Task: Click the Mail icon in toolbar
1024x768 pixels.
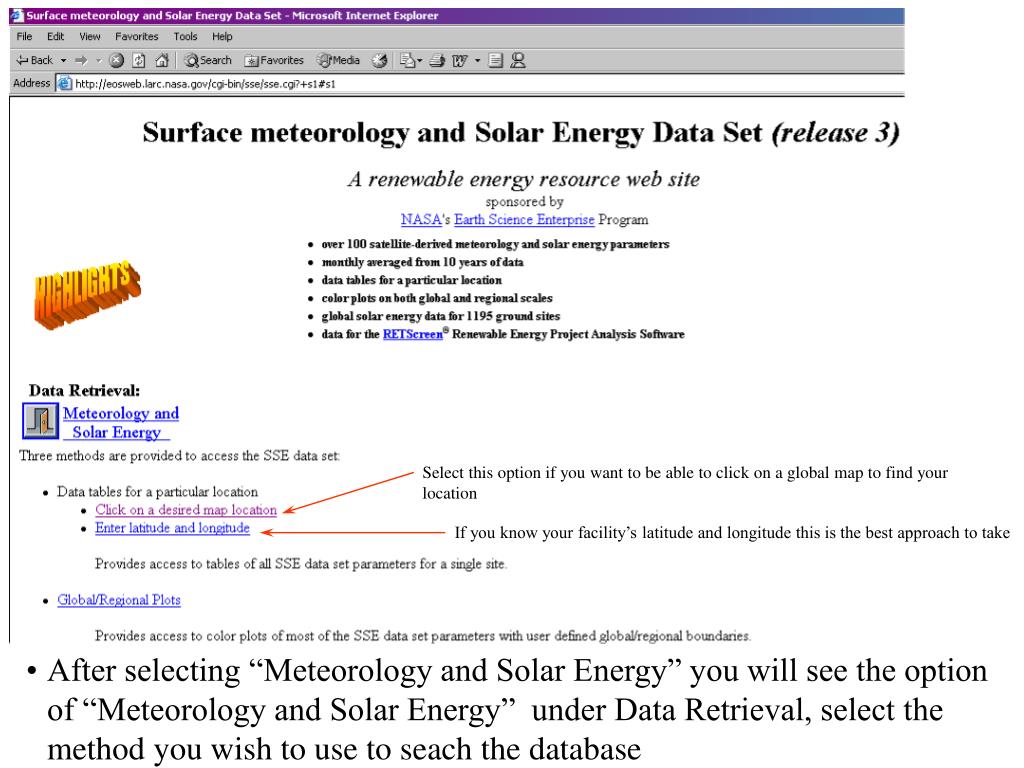Action: (407, 61)
